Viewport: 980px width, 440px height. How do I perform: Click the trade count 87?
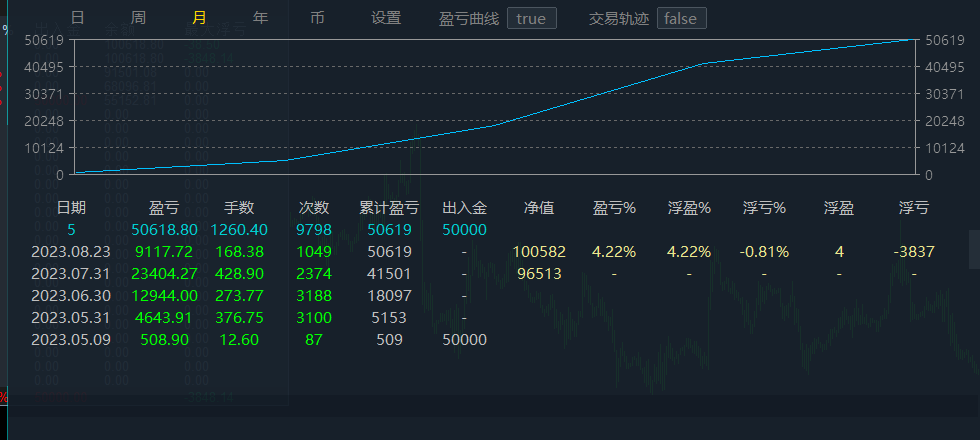pyautogui.click(x=314, y=340)
